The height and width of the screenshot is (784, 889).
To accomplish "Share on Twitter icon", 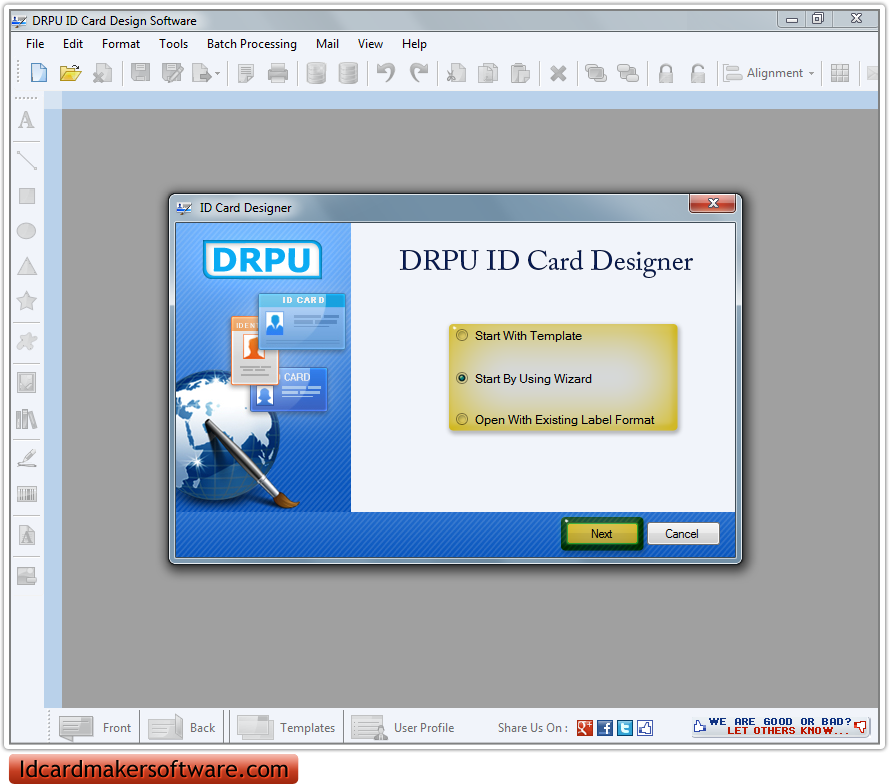I will click(625, 727).
